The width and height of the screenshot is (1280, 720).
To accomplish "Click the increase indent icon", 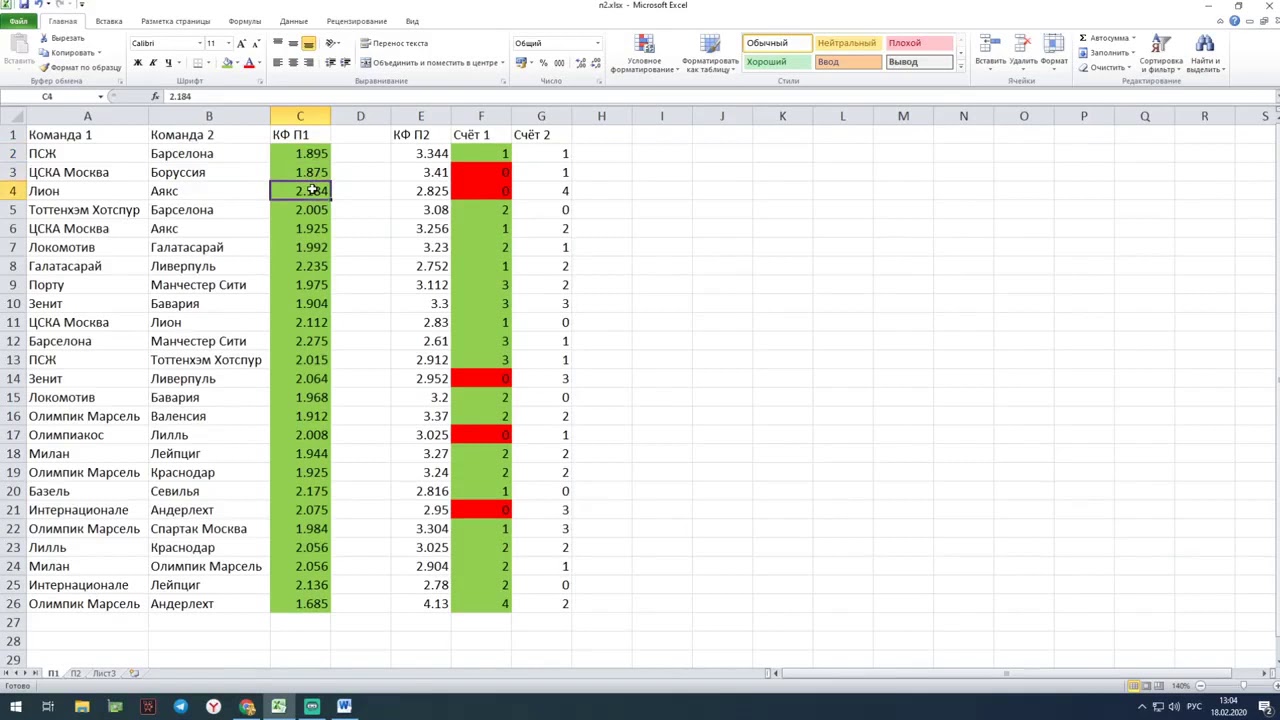I will click(345, 63).
